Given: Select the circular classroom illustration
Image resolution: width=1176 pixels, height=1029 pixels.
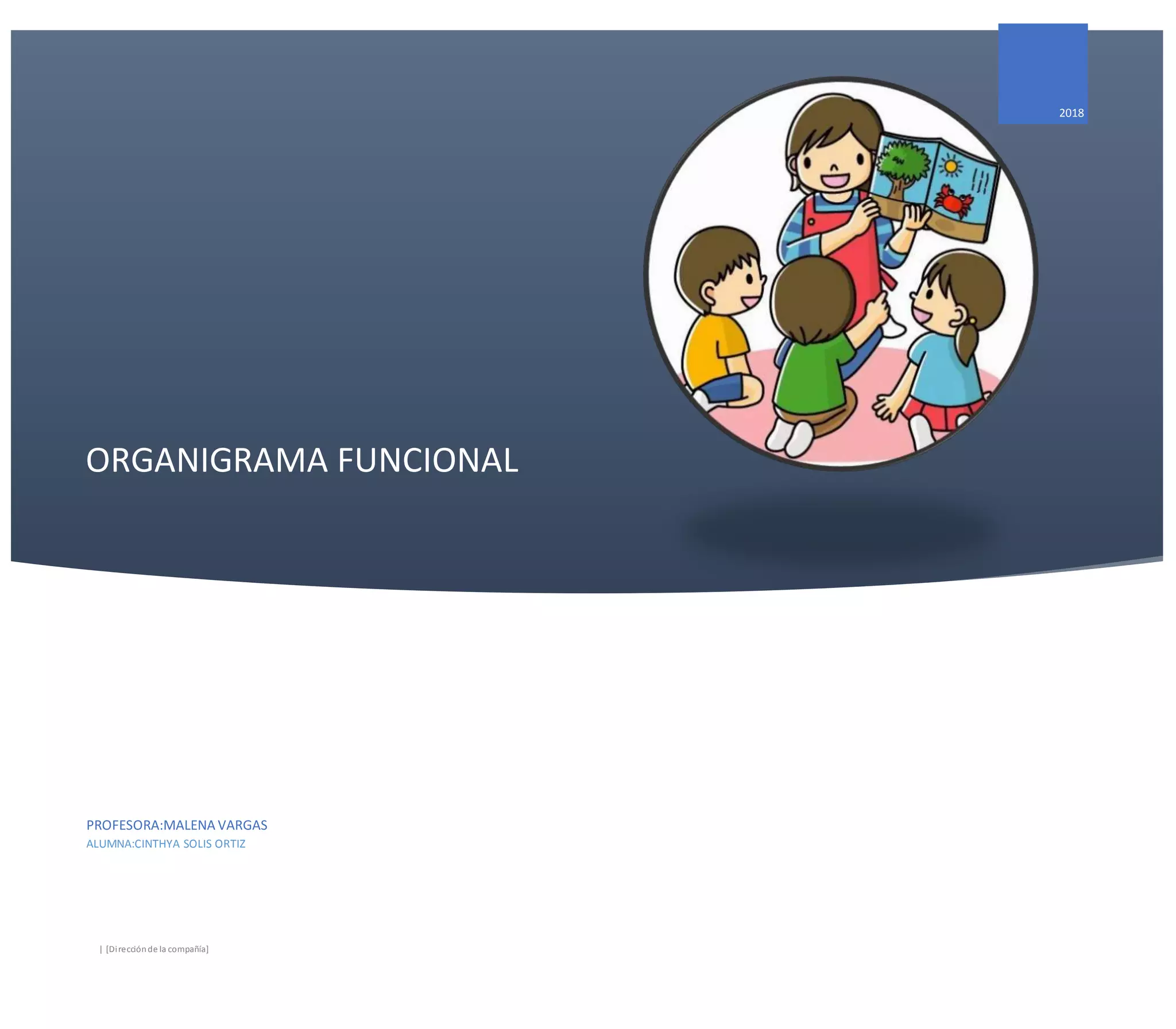Looking at the screenshot, I should 841,274.
